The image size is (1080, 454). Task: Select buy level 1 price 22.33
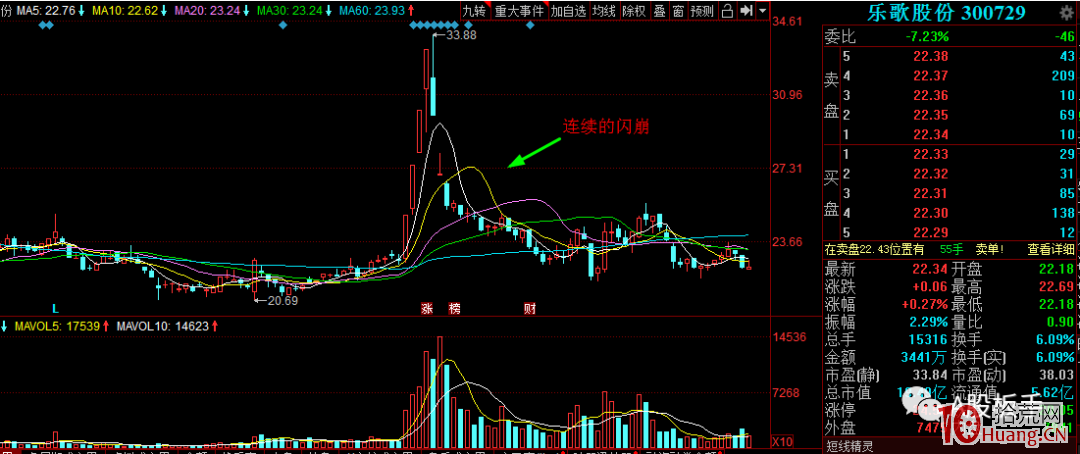coord(933,154)
